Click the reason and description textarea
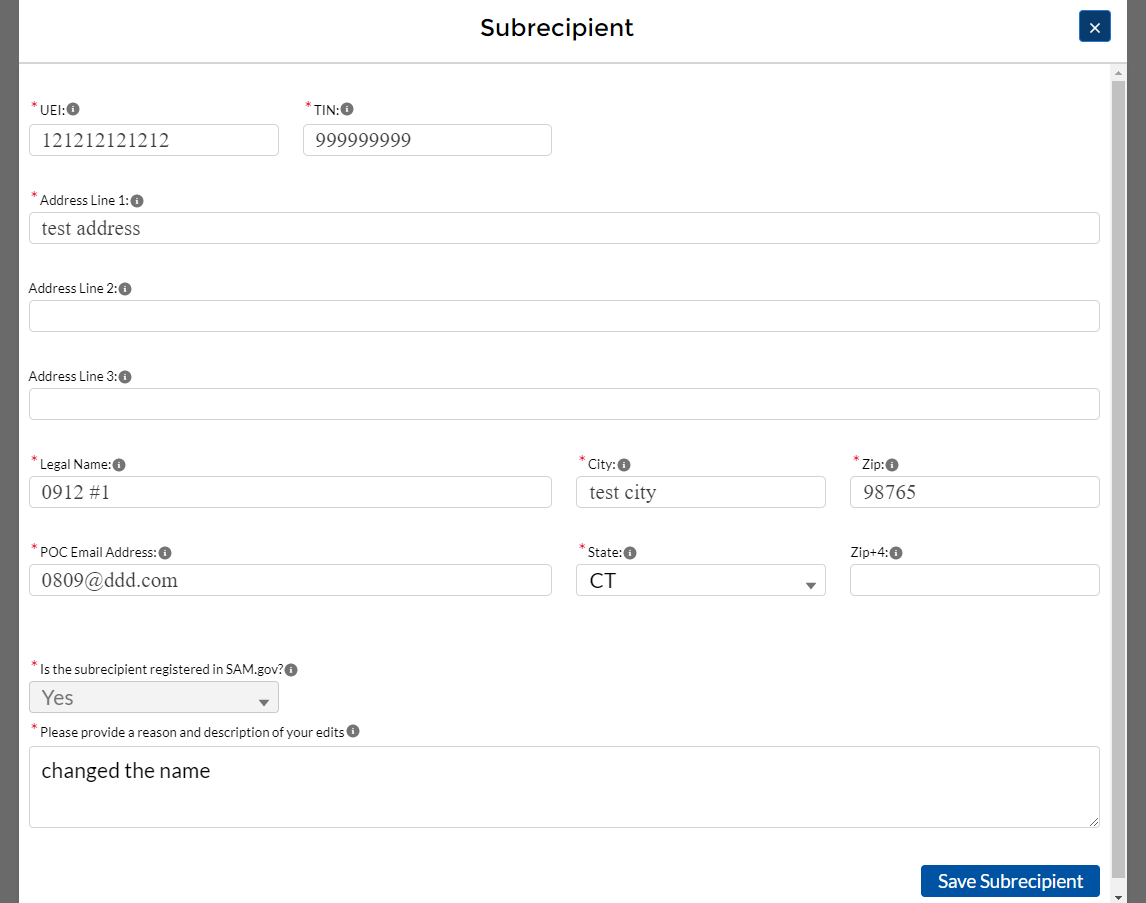The width and height of the screenshot is (1146, 903). [564, 787]
